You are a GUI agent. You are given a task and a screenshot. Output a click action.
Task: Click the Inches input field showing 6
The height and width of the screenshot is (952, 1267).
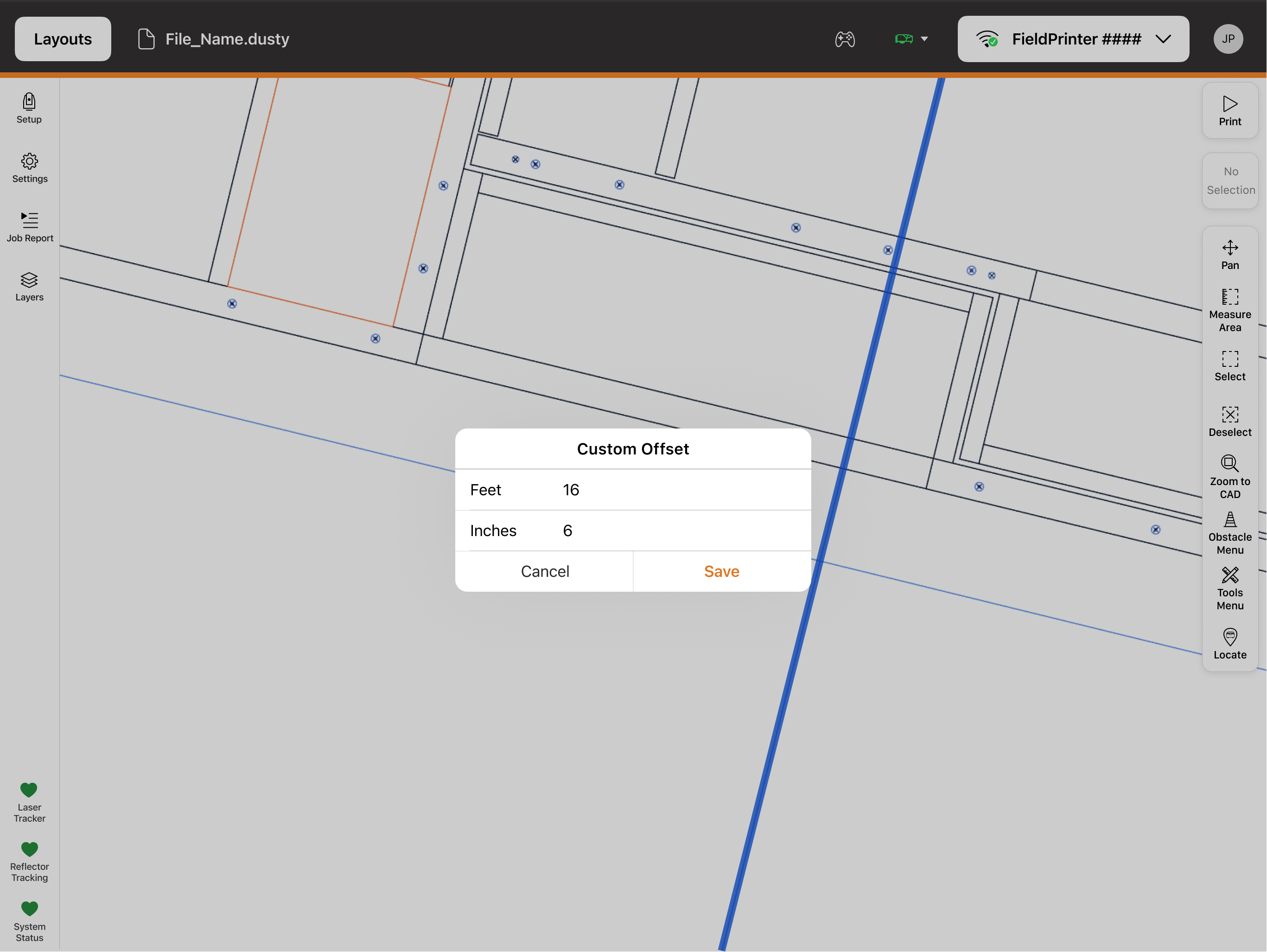[x=633, y=530]
